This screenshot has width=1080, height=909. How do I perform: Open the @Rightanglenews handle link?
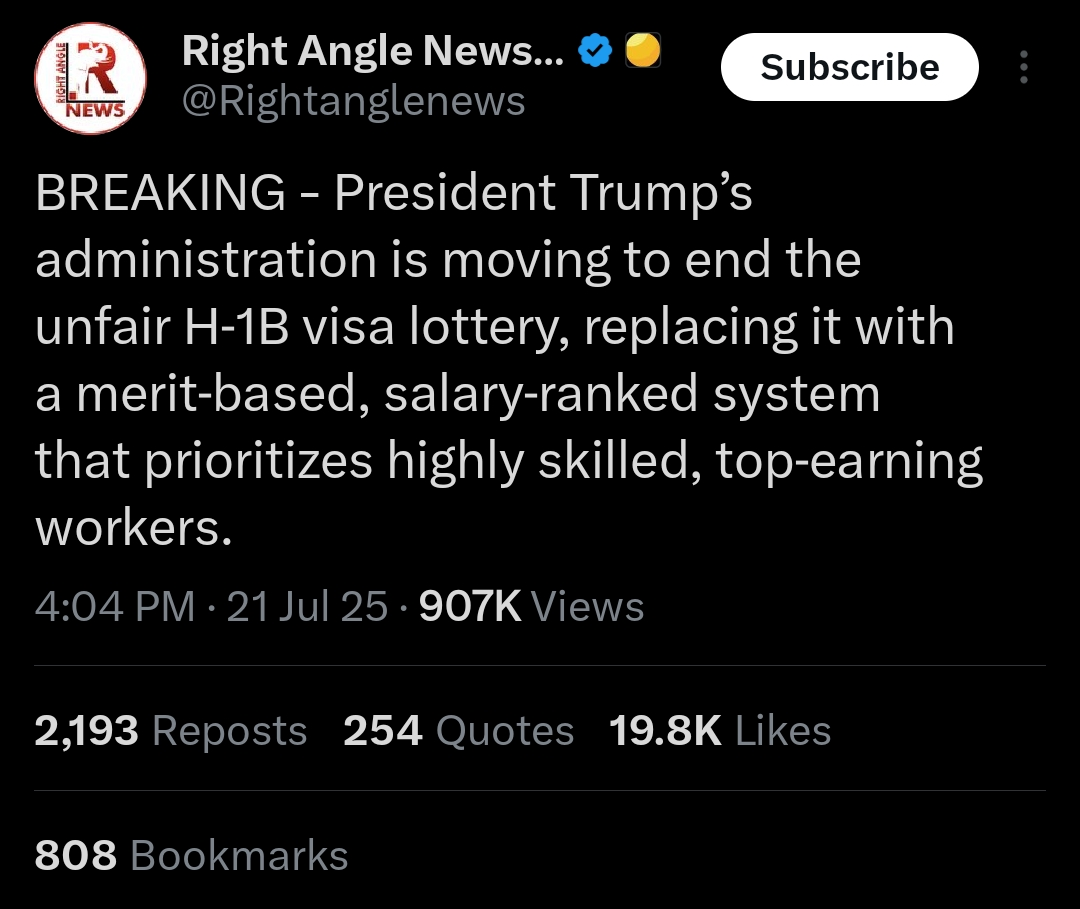point(353,101)
